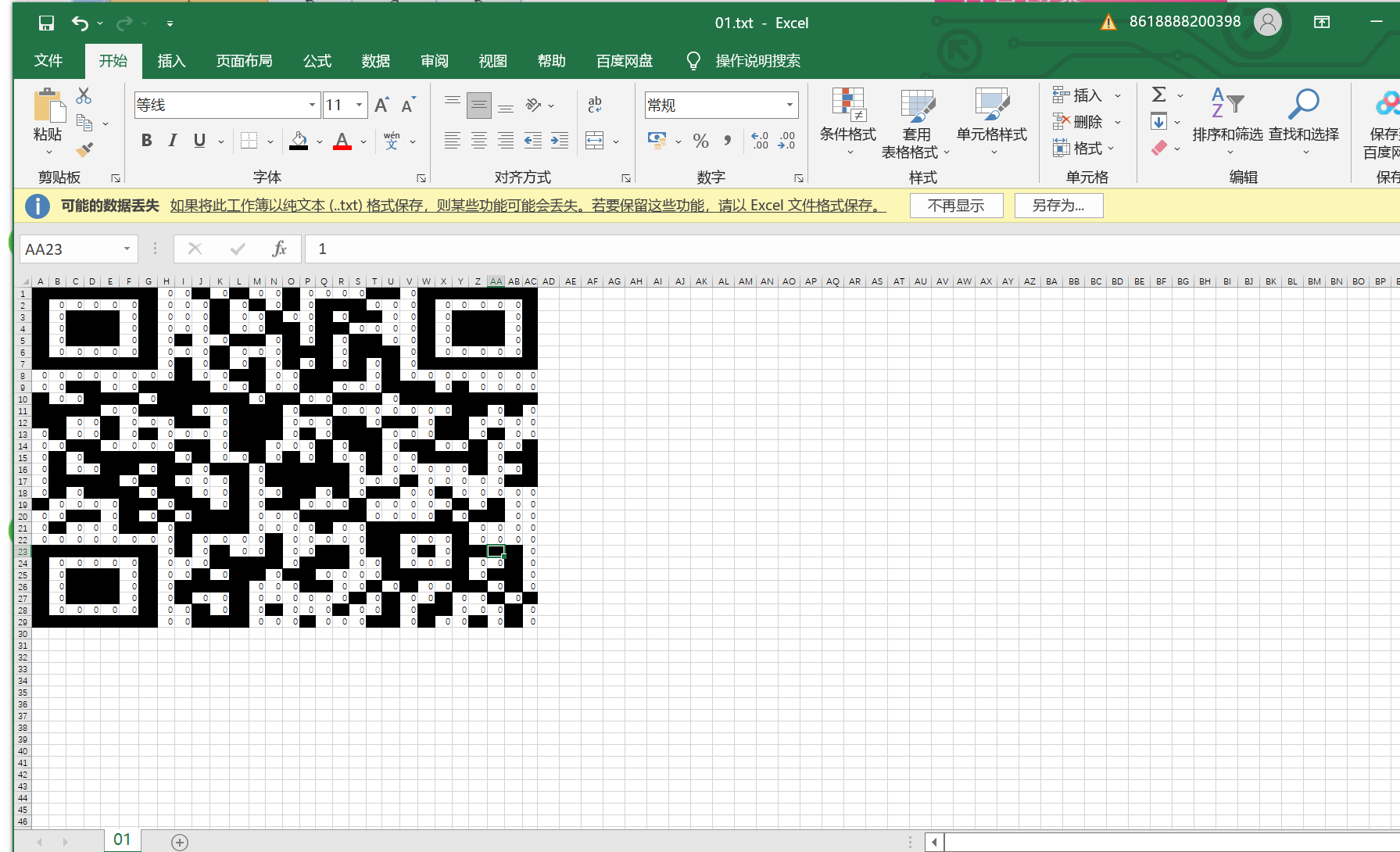The height and width of the screenshot is (852, 1400).
Task: Select the 01 sheet tab
Action: click(x=122, y=840)
